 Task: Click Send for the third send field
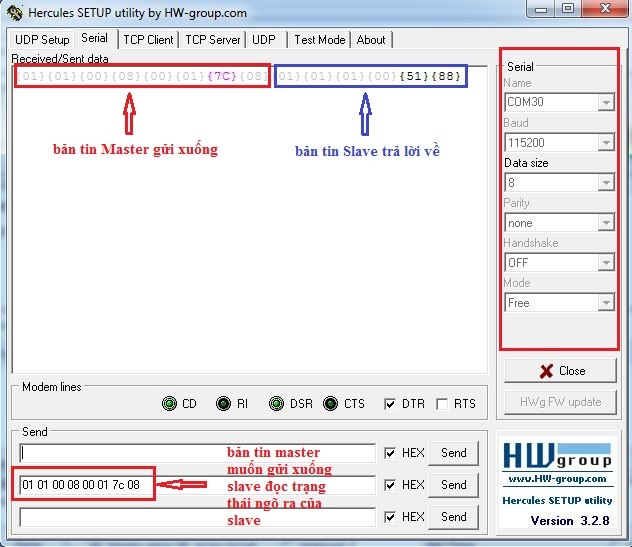coord(453,517)
